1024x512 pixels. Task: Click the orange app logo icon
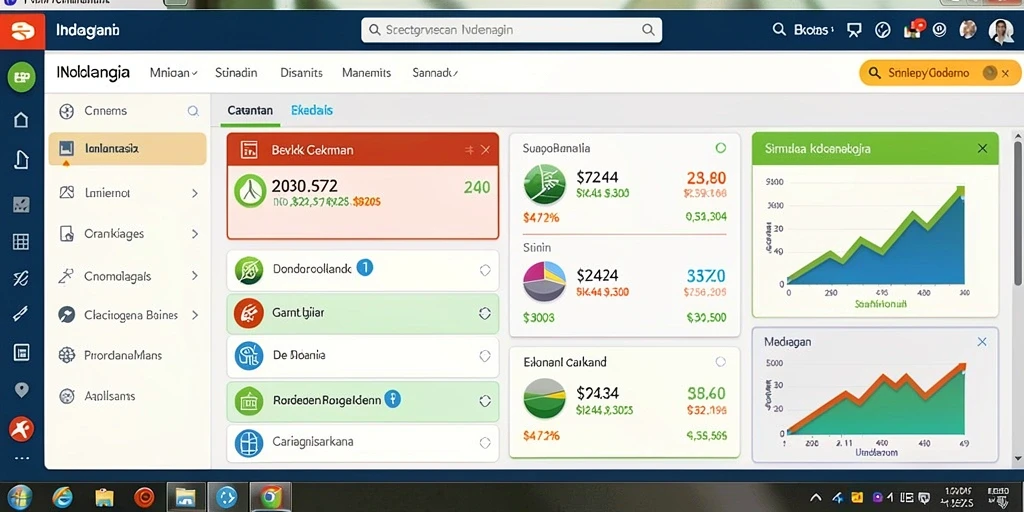(22, 31)
